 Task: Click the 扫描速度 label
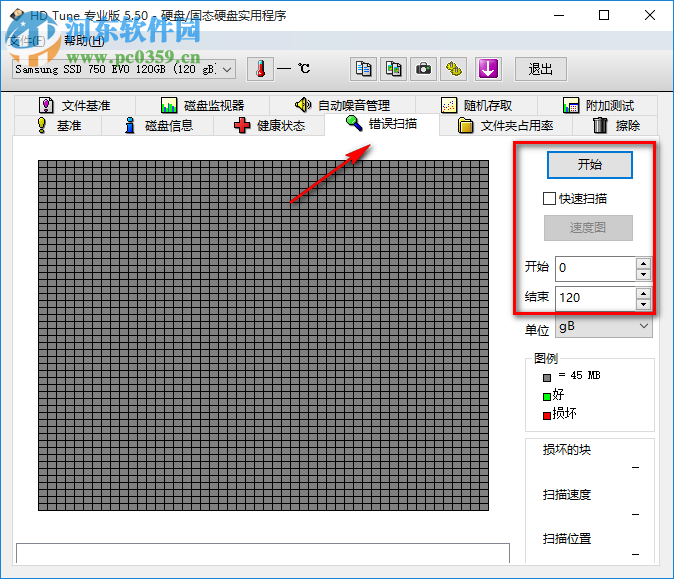(567, 495)
